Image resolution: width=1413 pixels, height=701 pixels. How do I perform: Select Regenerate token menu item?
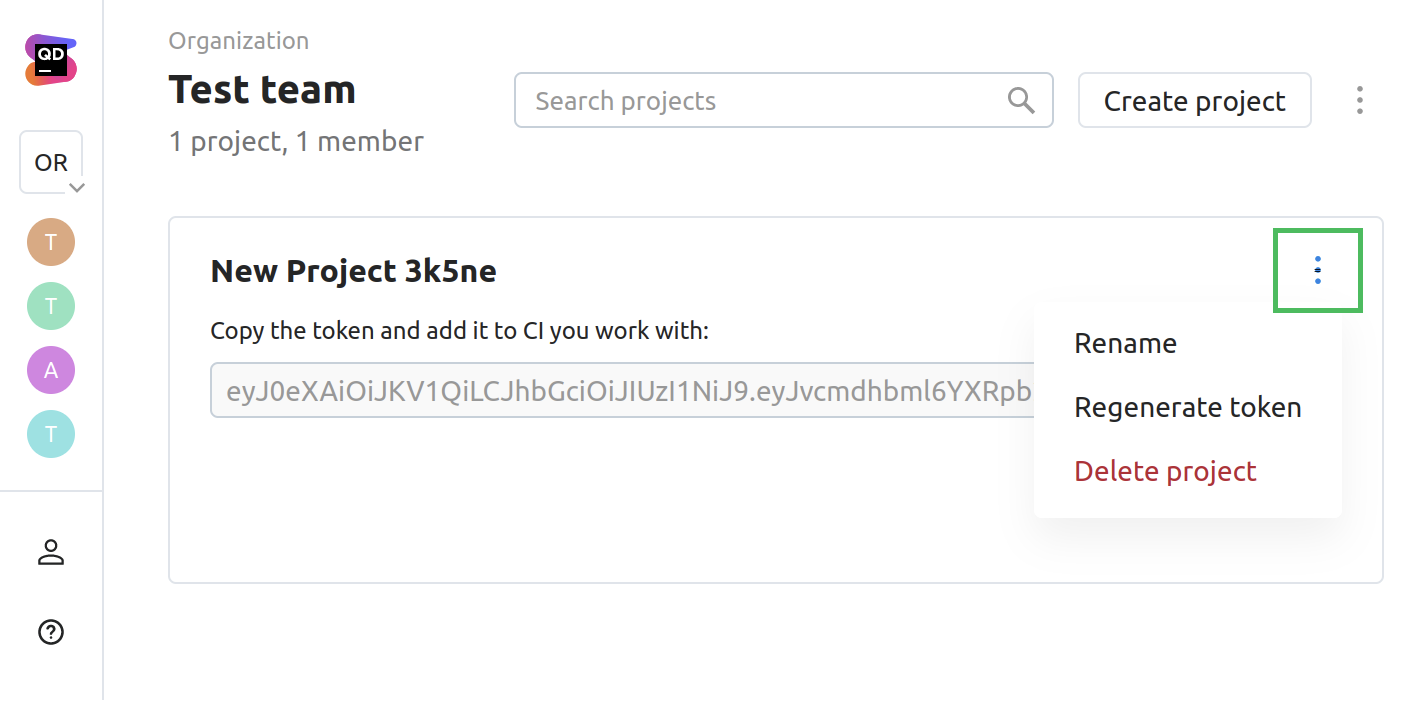(1187, 408)
